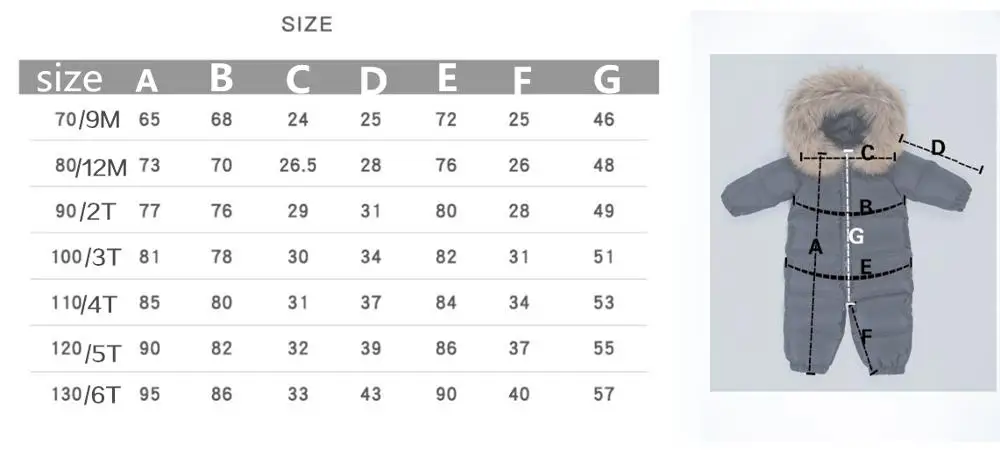Click the 130/6T size label
This screenshot has height=450, width=1000.
[85, 395]
